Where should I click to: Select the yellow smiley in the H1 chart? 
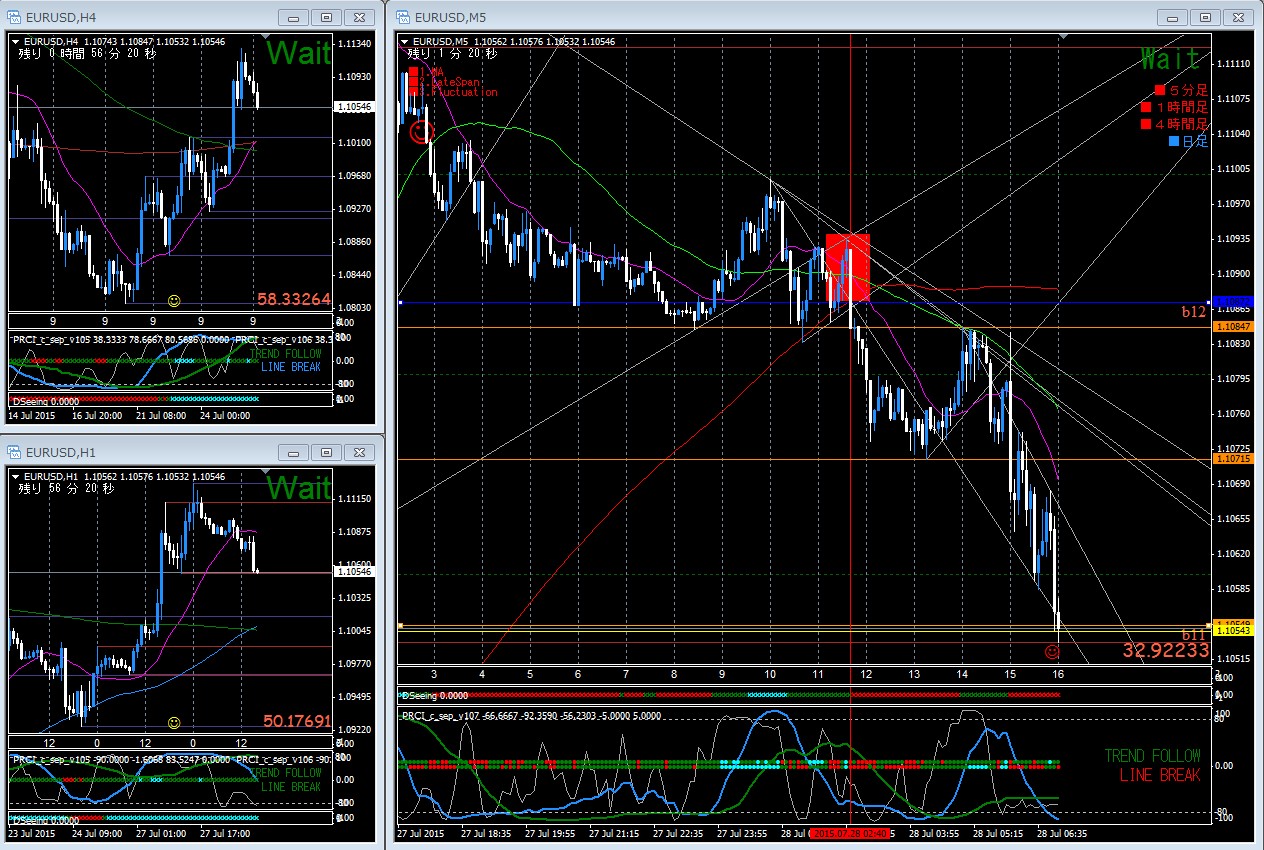point(174,722)
